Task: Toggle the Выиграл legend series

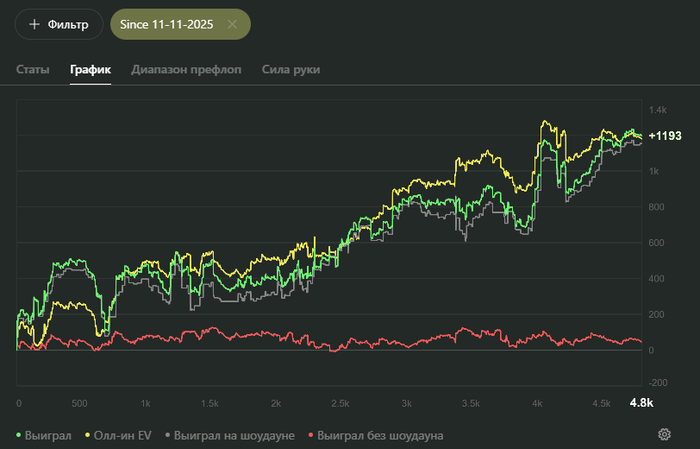Action: [x=44, y=436]
